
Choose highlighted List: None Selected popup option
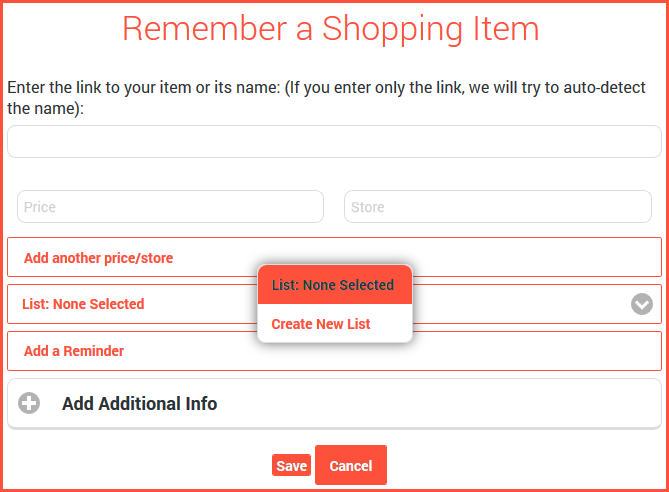click(x=335, y=285)
